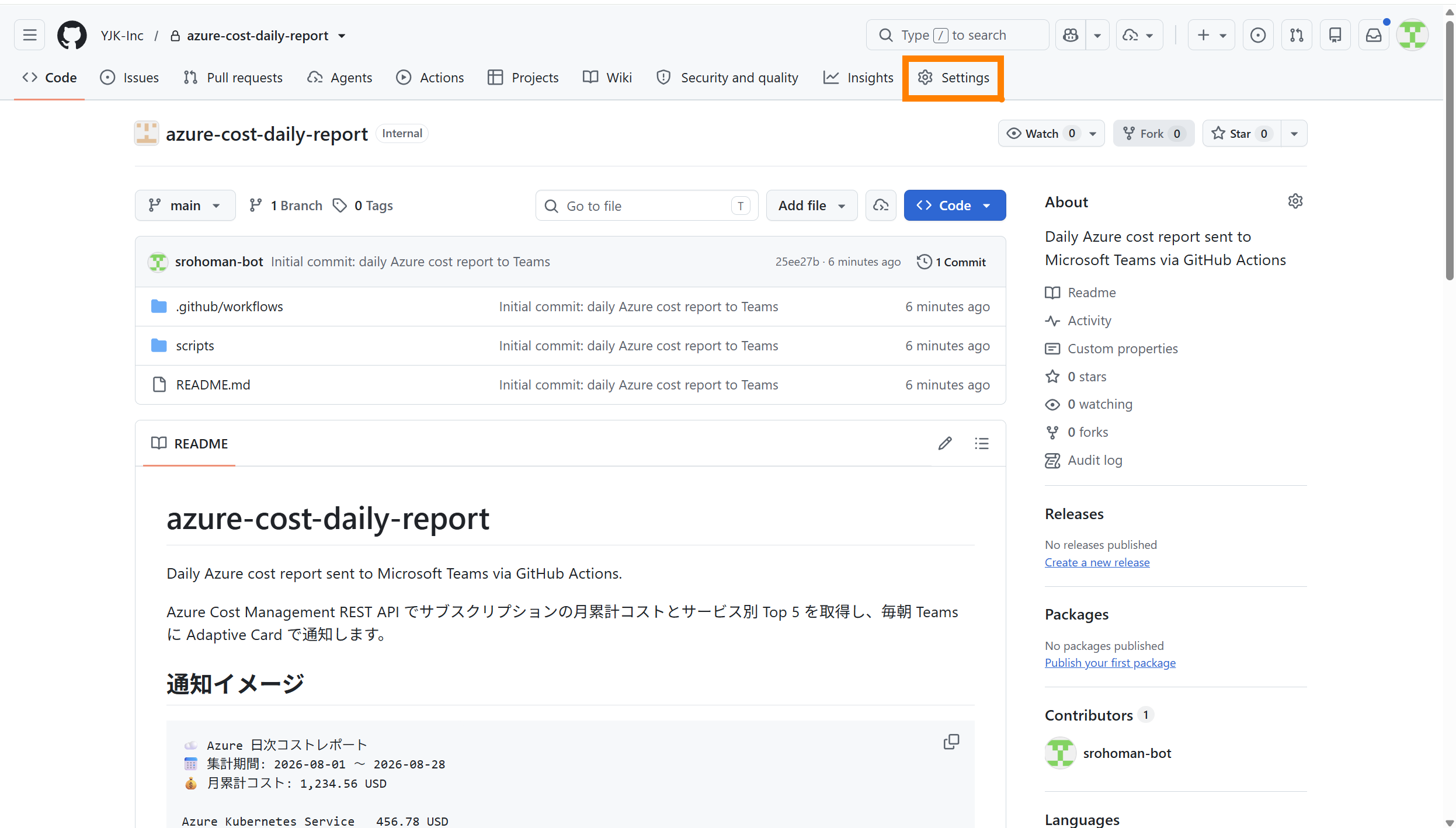Open the Releases heading link

(x=1075, y=514)
